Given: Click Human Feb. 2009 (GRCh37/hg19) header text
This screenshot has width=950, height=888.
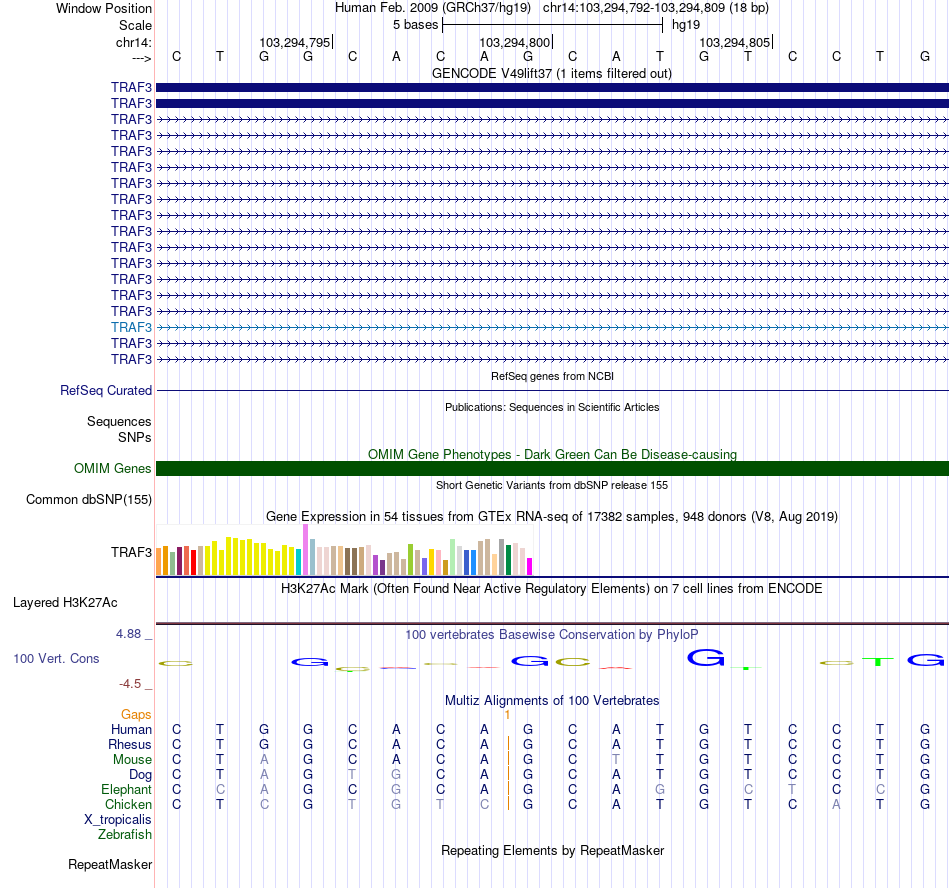Looking at the screenshot, I should 433,8.
